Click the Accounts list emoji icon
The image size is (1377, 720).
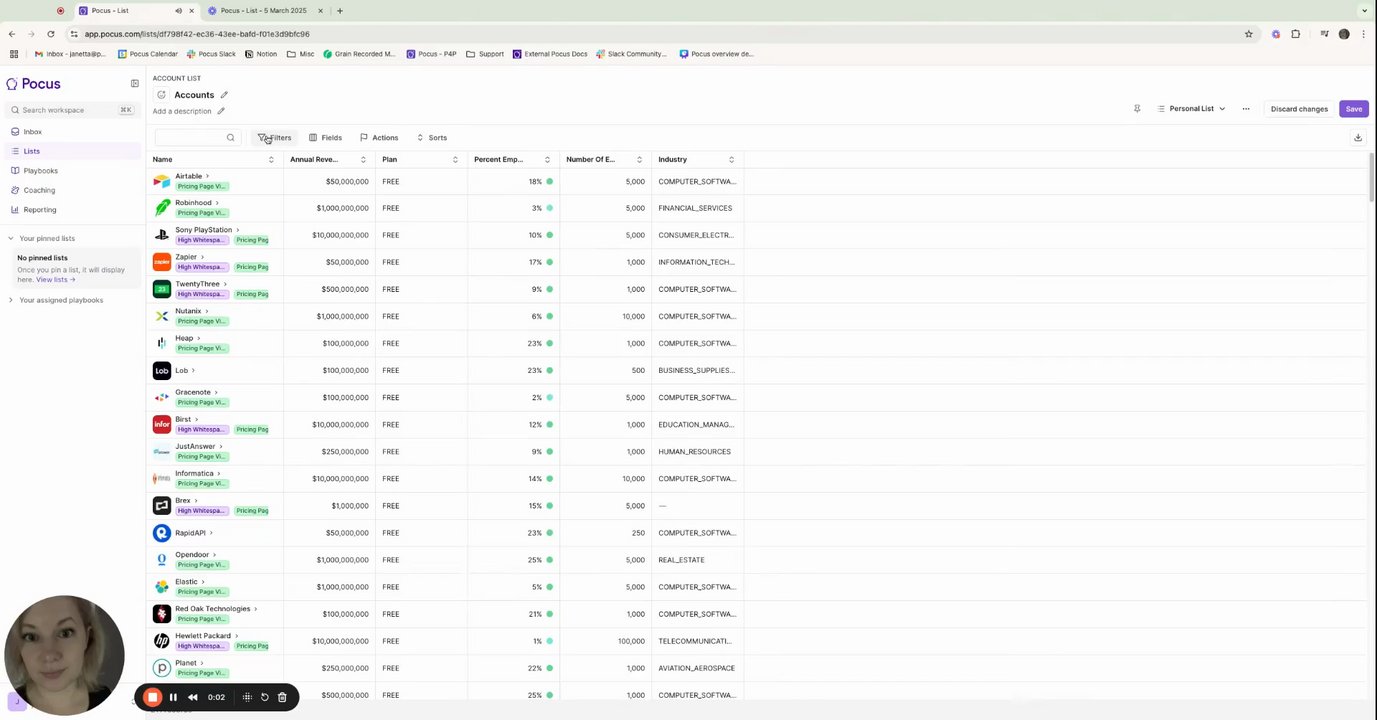tap(161, 95)
